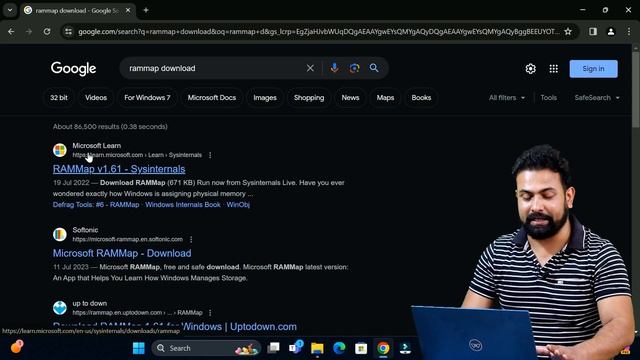The image size is (640, 360).
Task: Open Microsoft Store from taskbar
Action: point(361,348)
